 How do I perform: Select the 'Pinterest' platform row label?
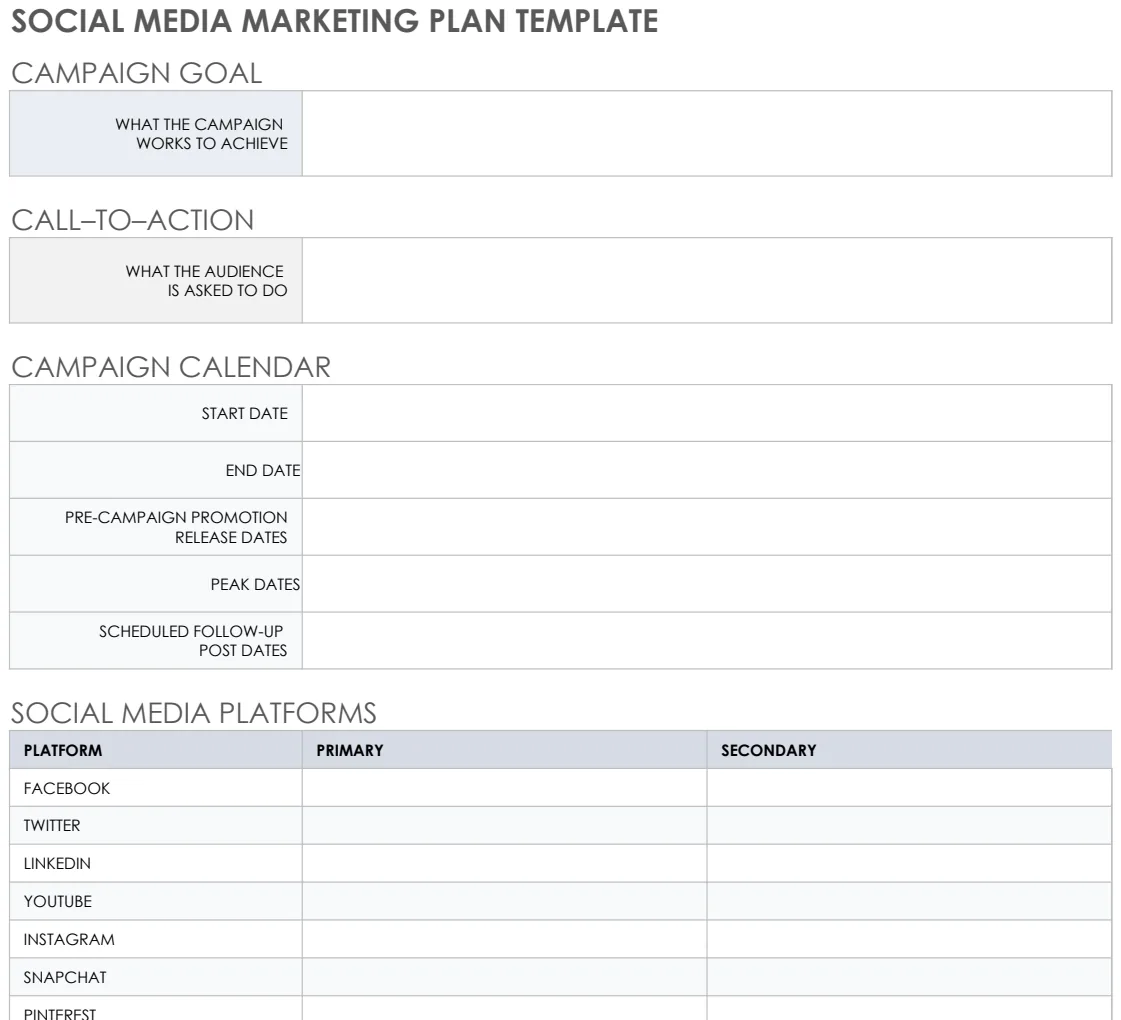point(59,1014)
